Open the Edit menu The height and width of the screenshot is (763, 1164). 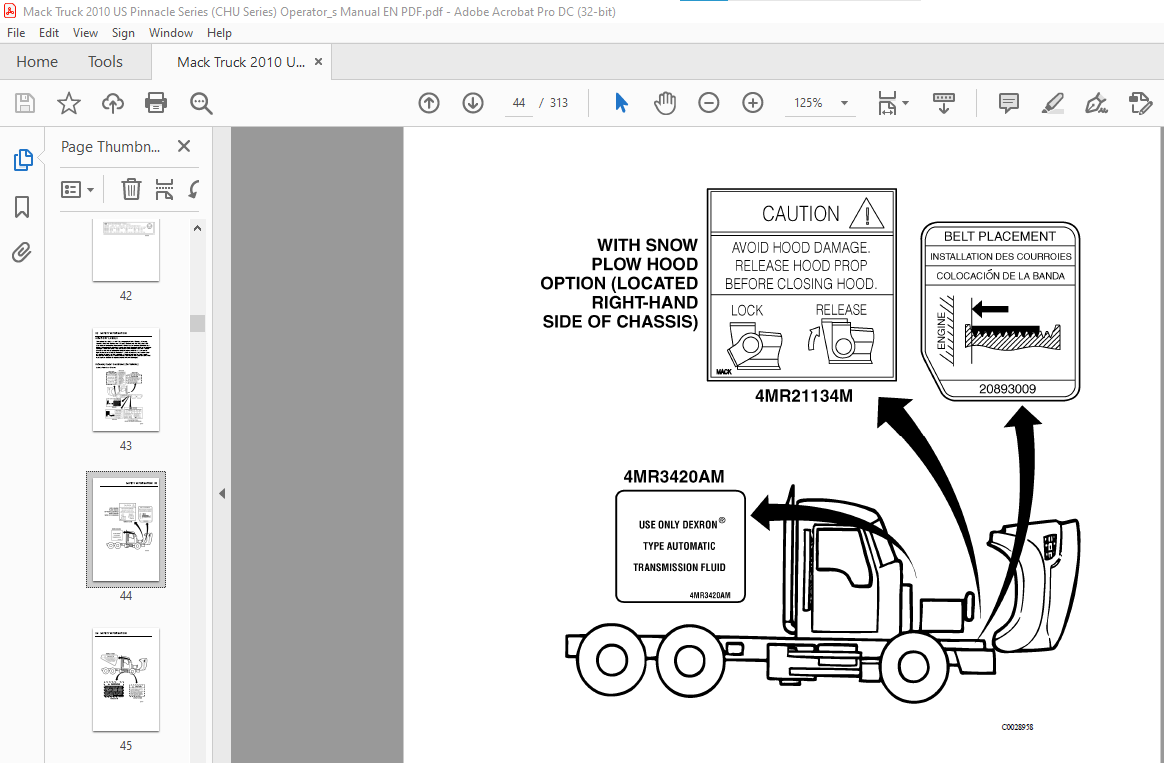[x=49, y=33]
